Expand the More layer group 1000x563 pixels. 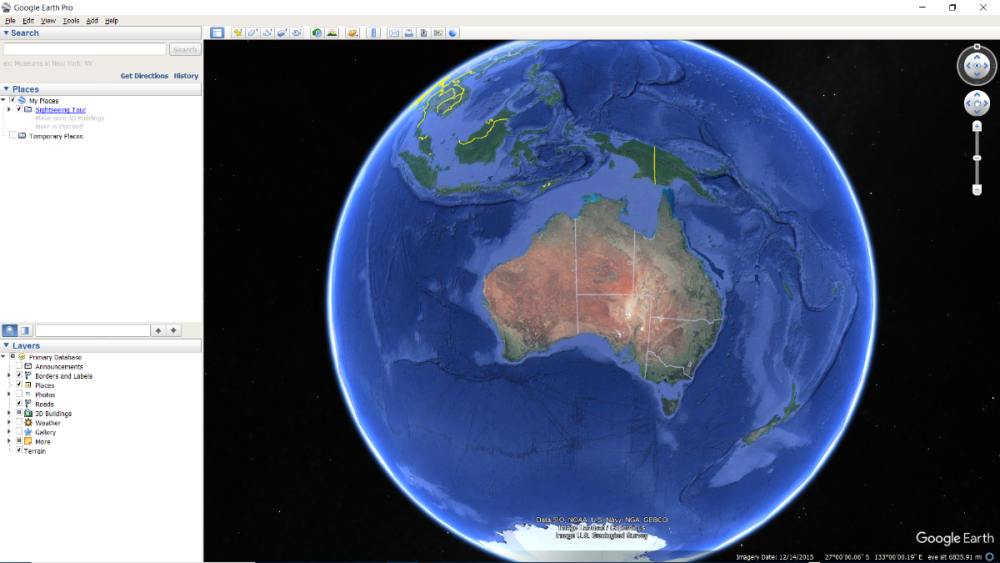click(9, 441)
